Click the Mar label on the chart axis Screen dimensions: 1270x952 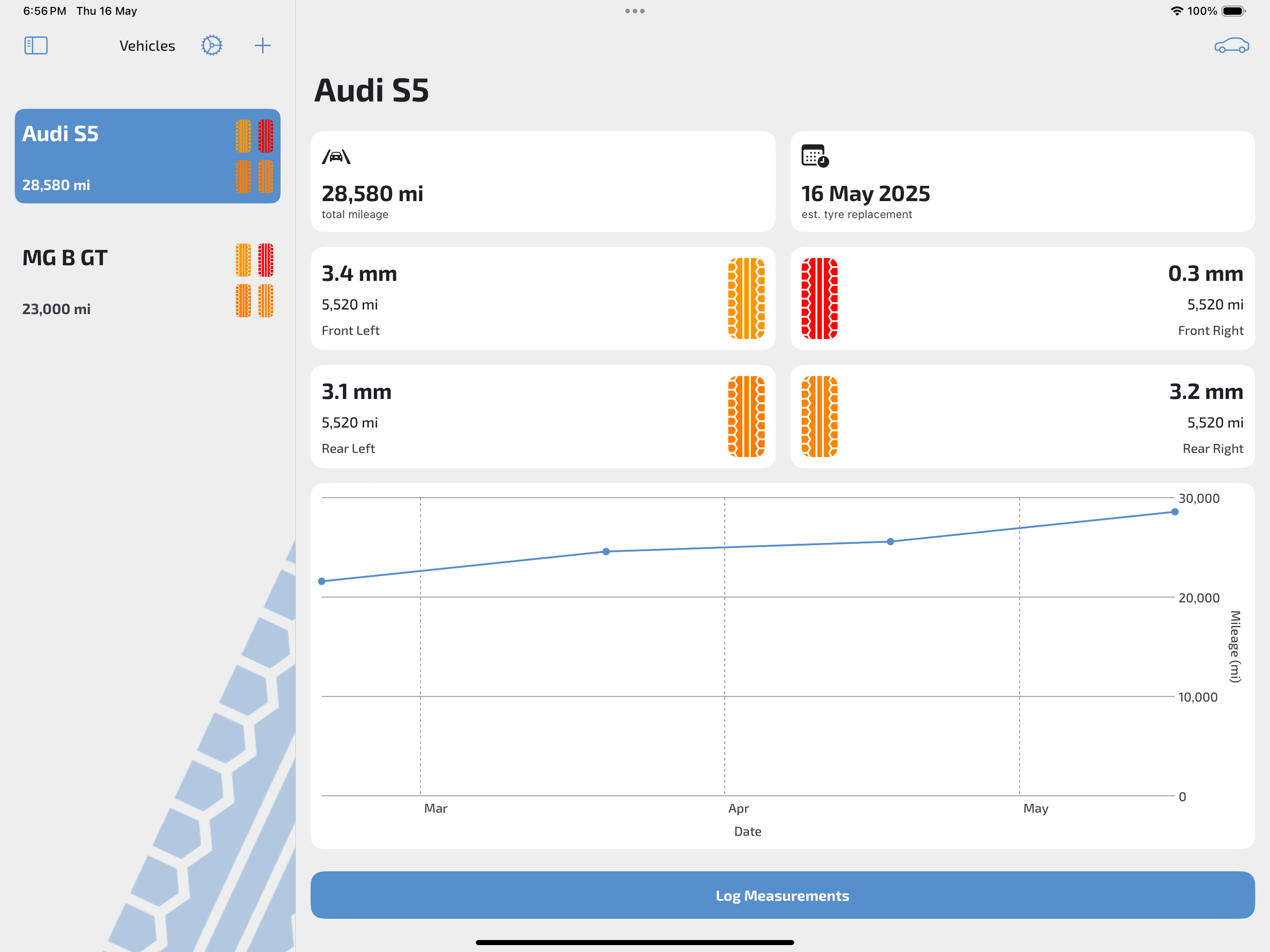(x=436, y=809)
